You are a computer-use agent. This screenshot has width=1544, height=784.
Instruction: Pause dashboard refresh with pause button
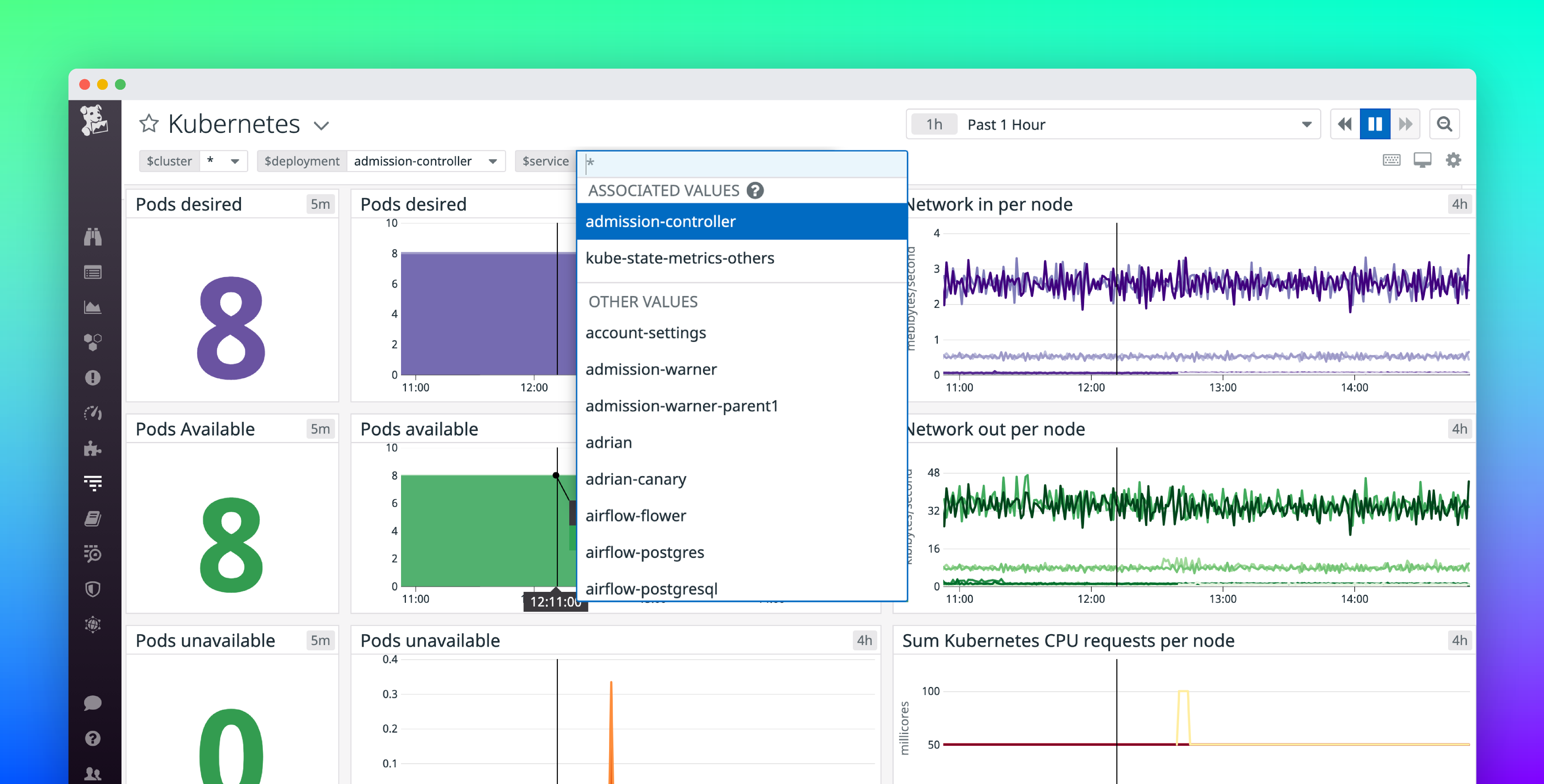click(x=1375, y=123)
